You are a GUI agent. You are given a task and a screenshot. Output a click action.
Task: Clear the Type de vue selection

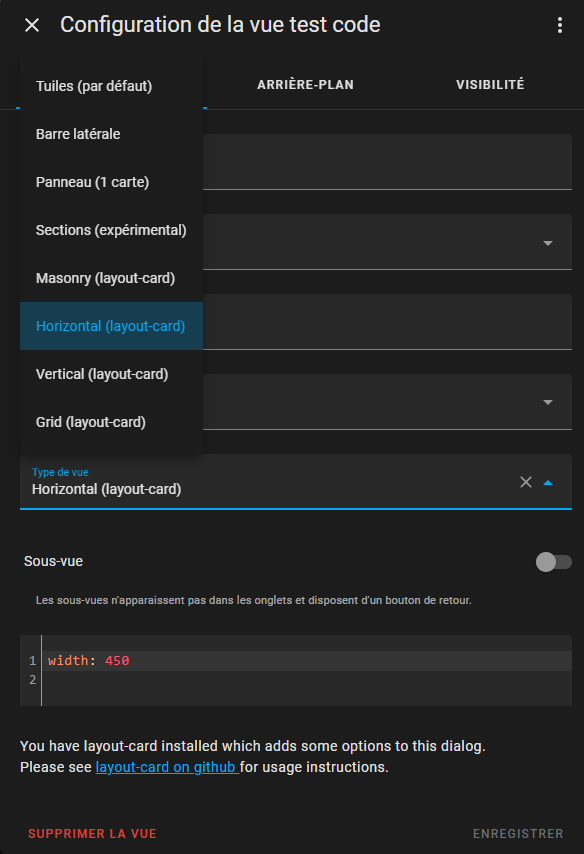[x=526, y=482]
